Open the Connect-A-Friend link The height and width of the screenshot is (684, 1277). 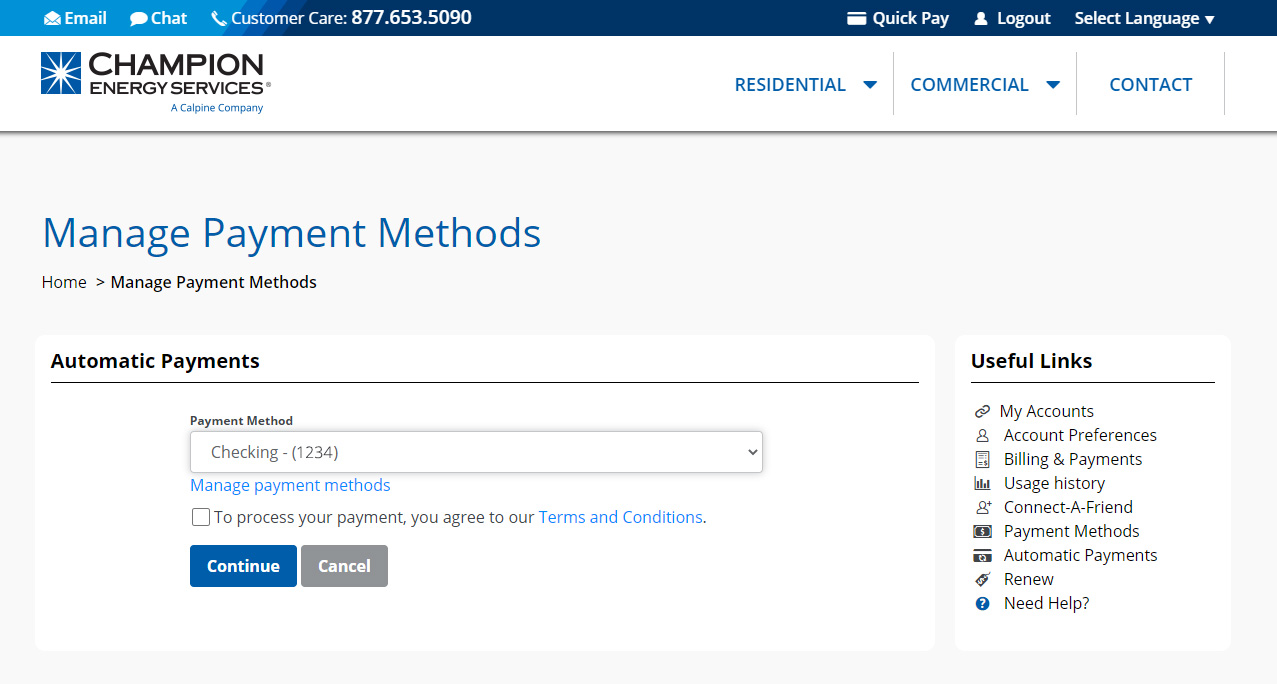[1068, 507]
